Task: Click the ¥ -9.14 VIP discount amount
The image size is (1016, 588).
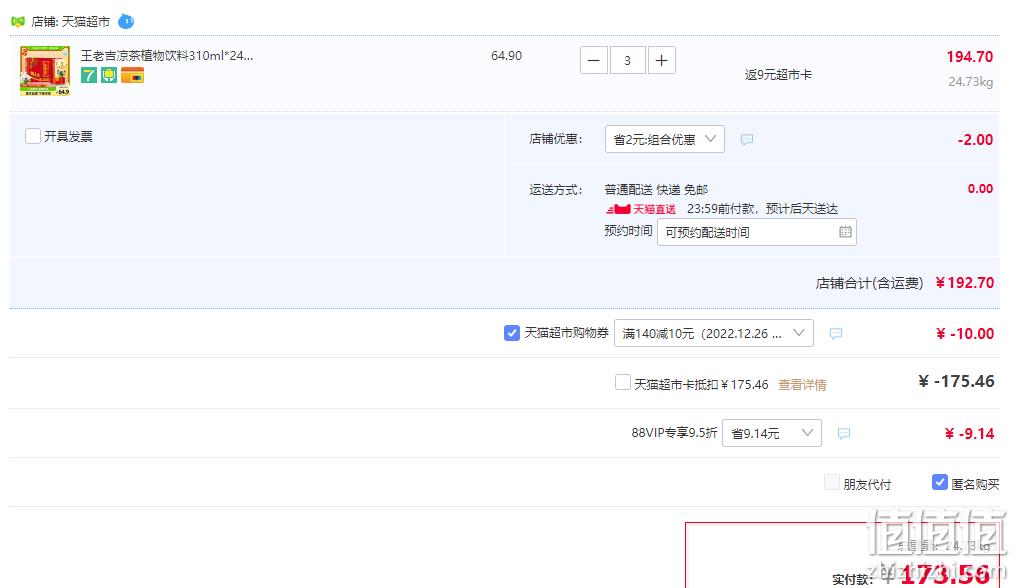Action: point(969,434)
